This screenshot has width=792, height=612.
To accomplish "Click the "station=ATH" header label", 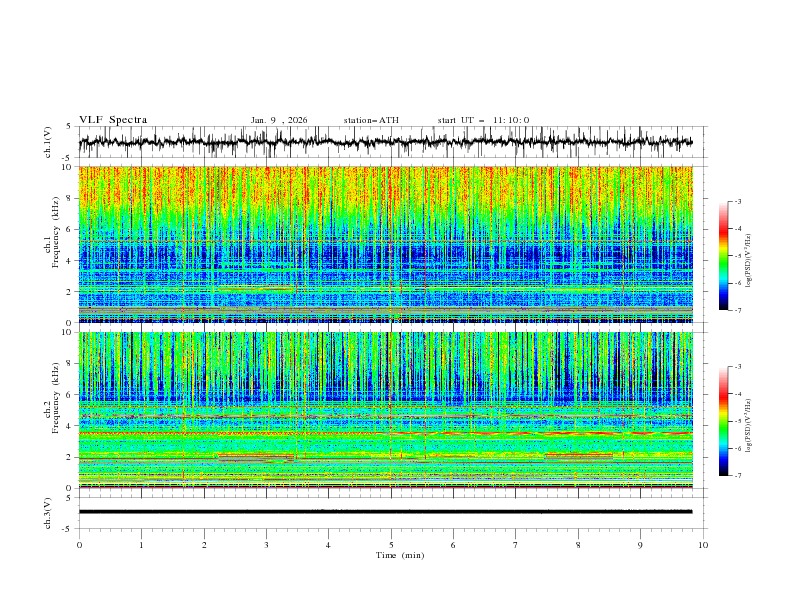I will pos(371,120).
